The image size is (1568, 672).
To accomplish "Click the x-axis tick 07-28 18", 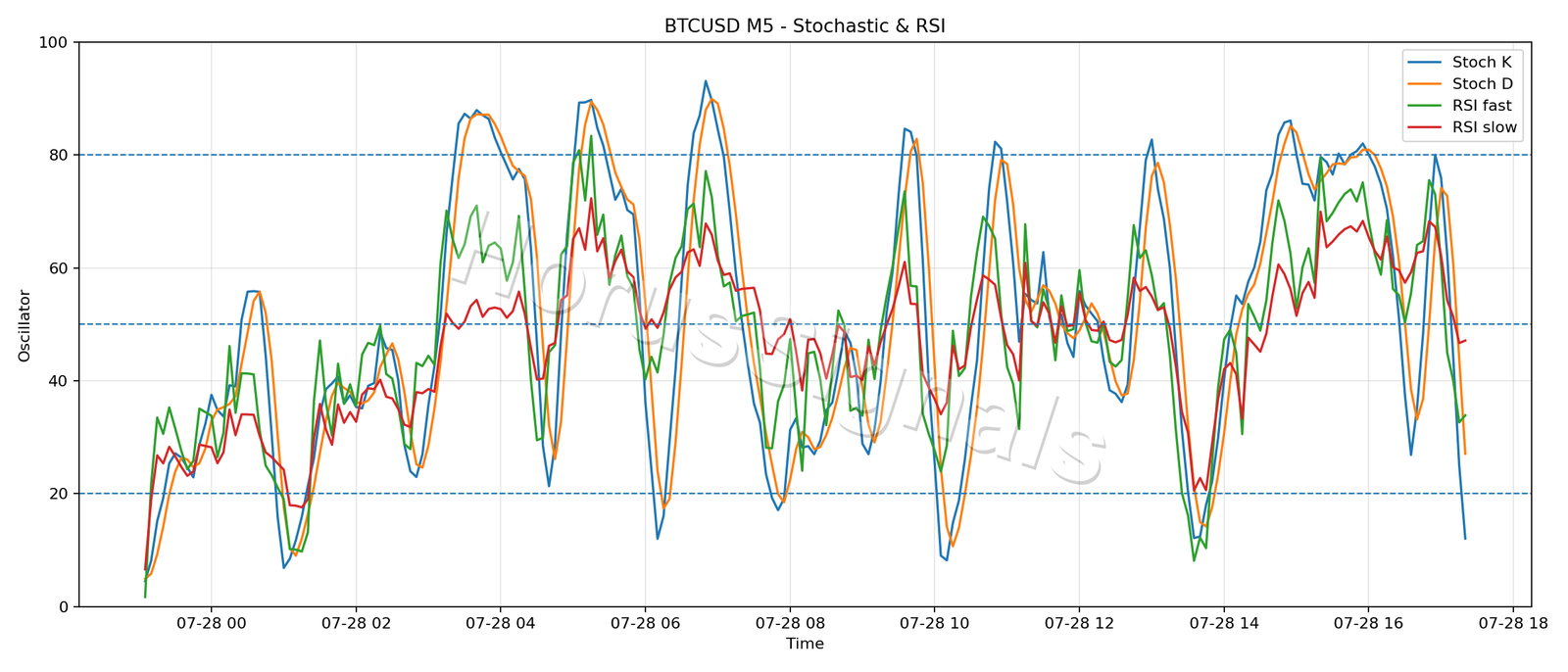I will (x=1513, y=623).
